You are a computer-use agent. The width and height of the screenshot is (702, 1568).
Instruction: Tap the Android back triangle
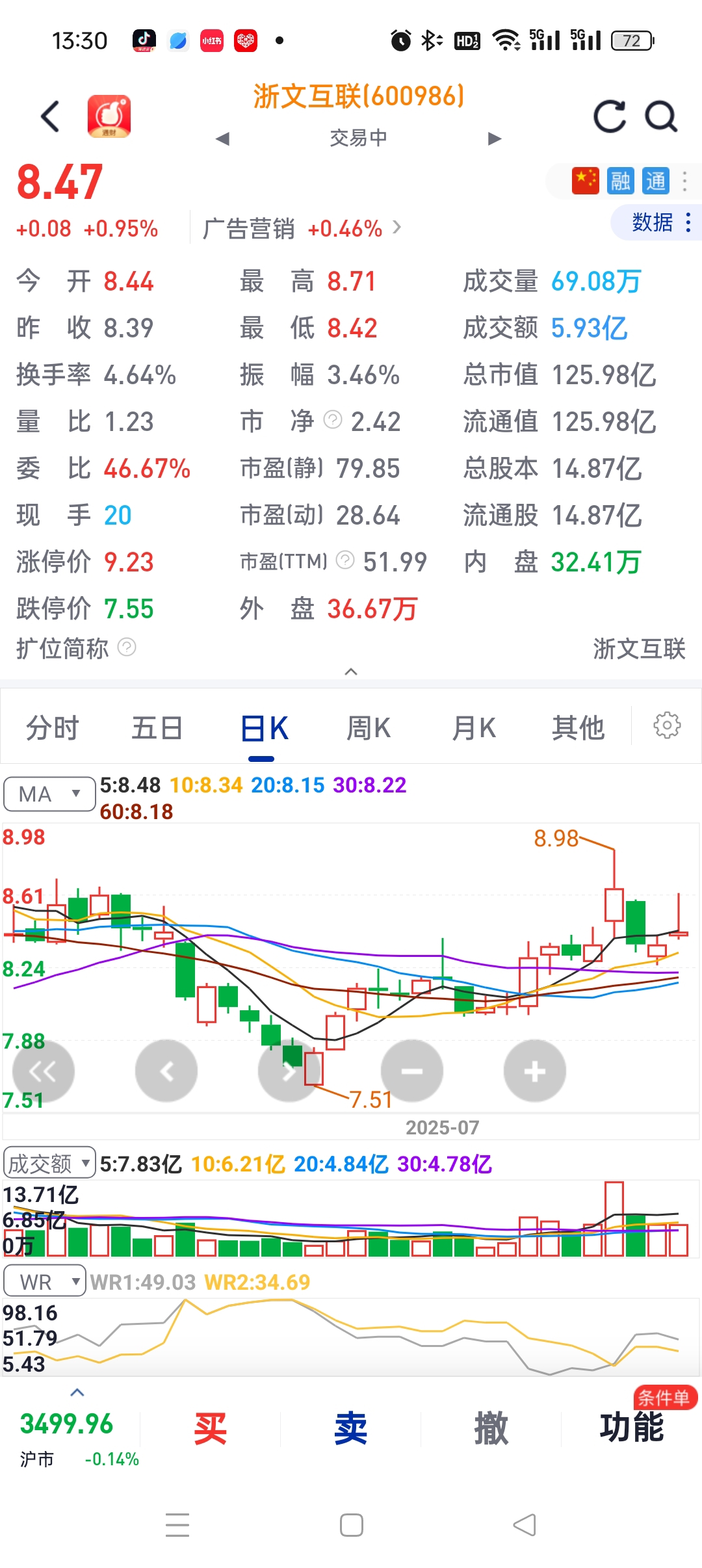point(525,1525)
